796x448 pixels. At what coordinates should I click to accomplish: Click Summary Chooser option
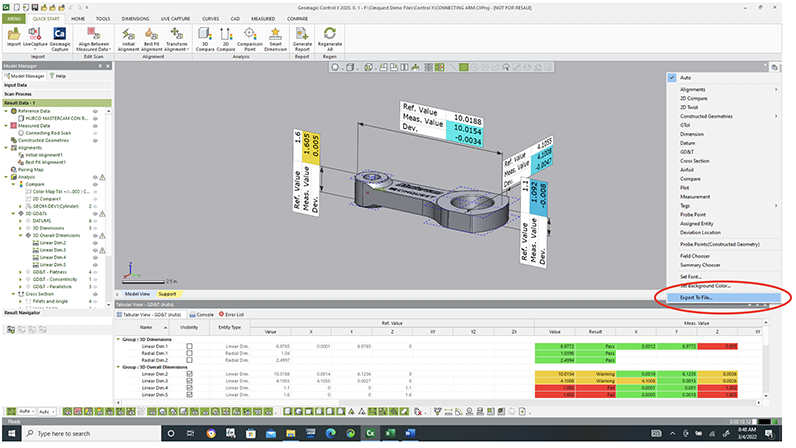(700, 265)
